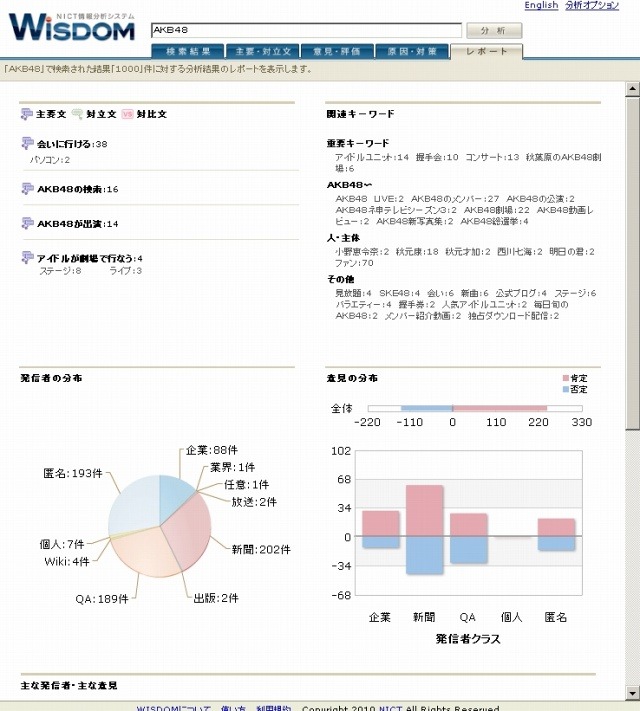The image size is (640, 711).
Task: Click keyword 握手会:10
Action: click(x=437, y=157)
